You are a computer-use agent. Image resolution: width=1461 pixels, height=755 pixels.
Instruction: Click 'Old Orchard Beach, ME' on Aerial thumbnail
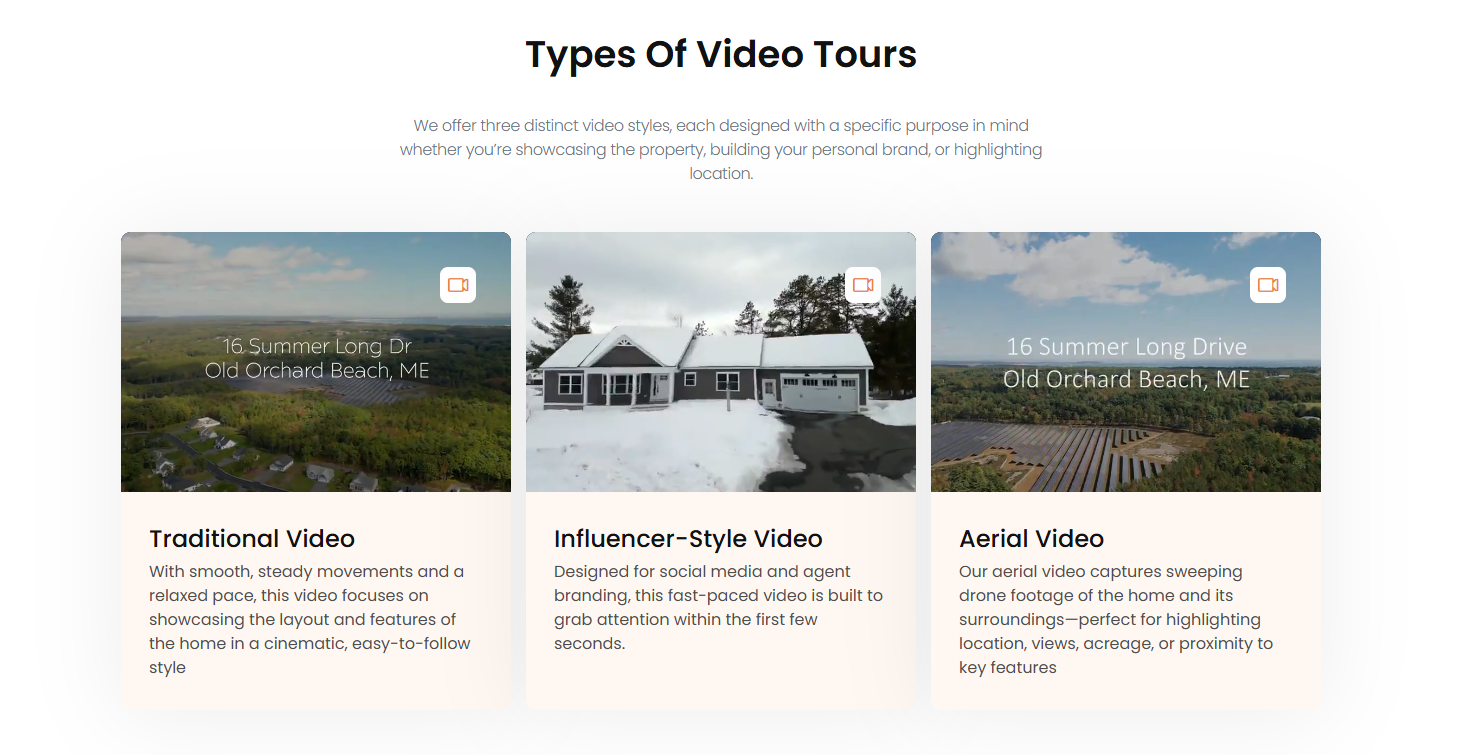pyautogui.click(x=1126, y=379)
